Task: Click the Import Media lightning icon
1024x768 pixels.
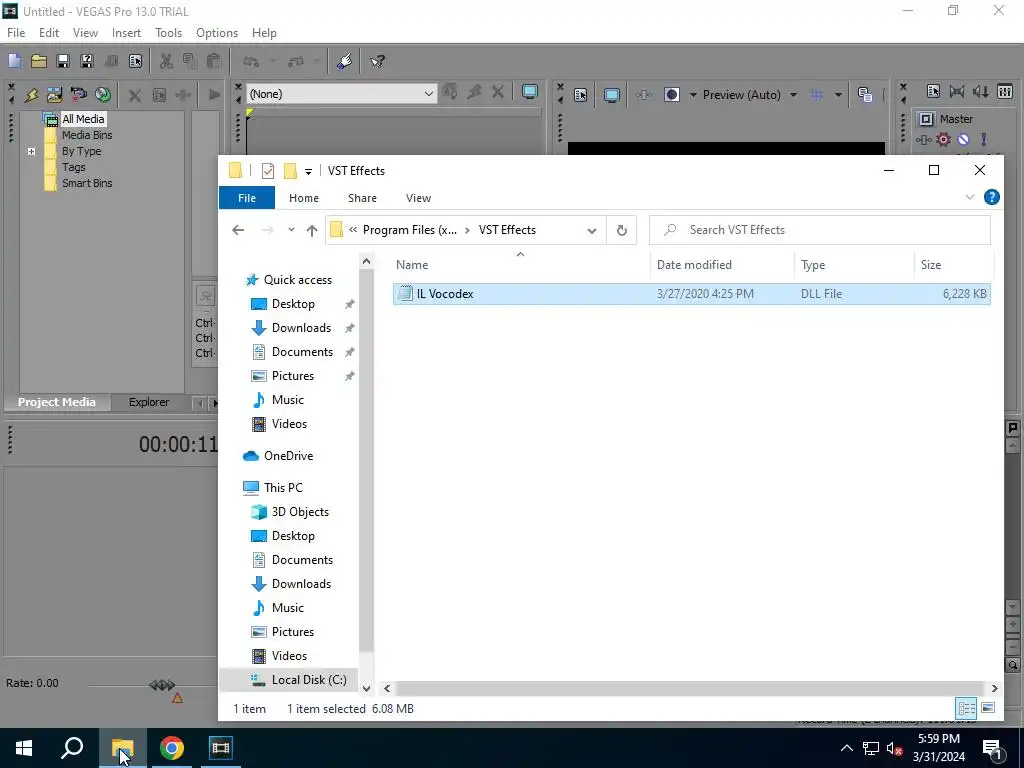Action: tap(31, 95)
